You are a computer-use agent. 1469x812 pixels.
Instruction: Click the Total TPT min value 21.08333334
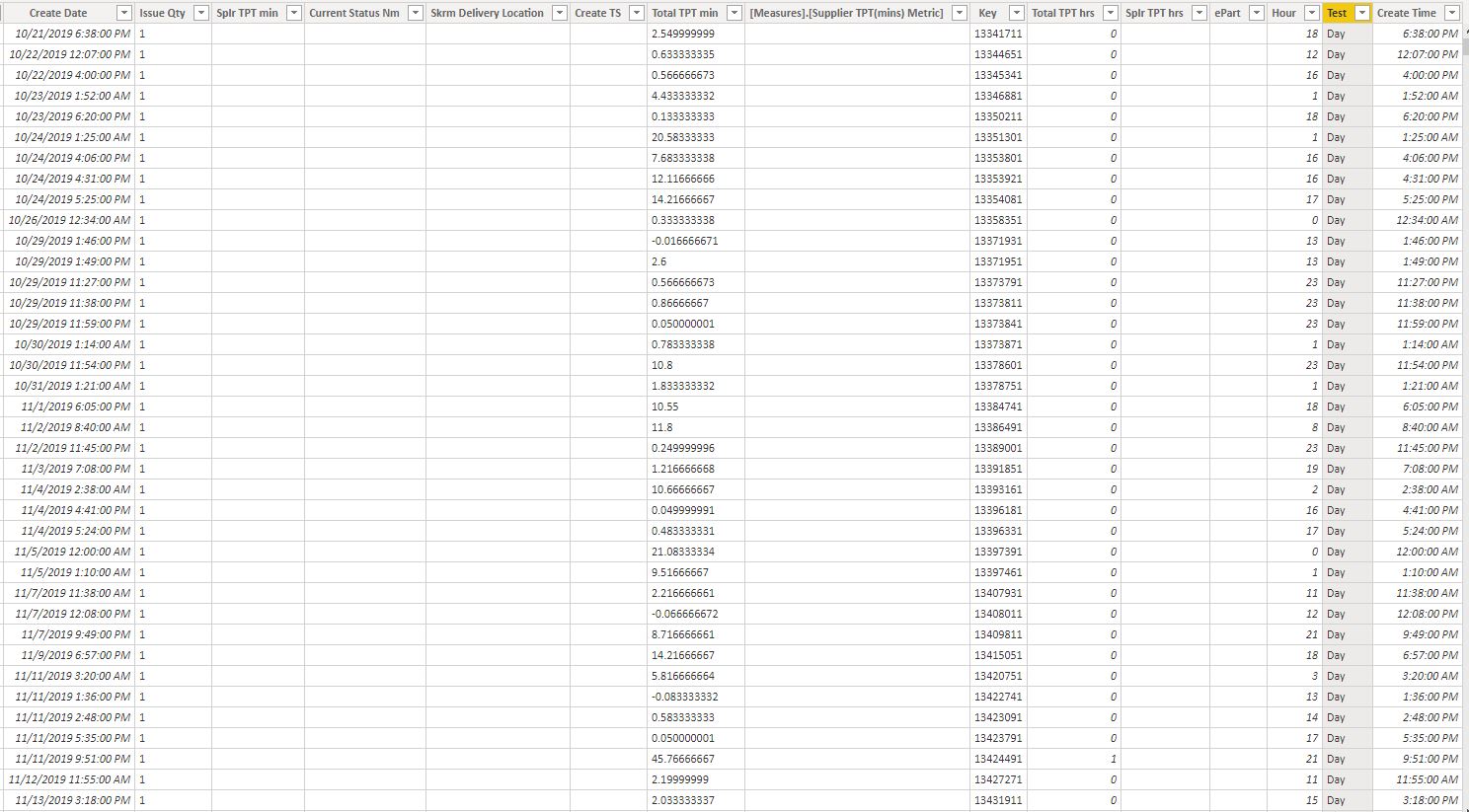683,552
